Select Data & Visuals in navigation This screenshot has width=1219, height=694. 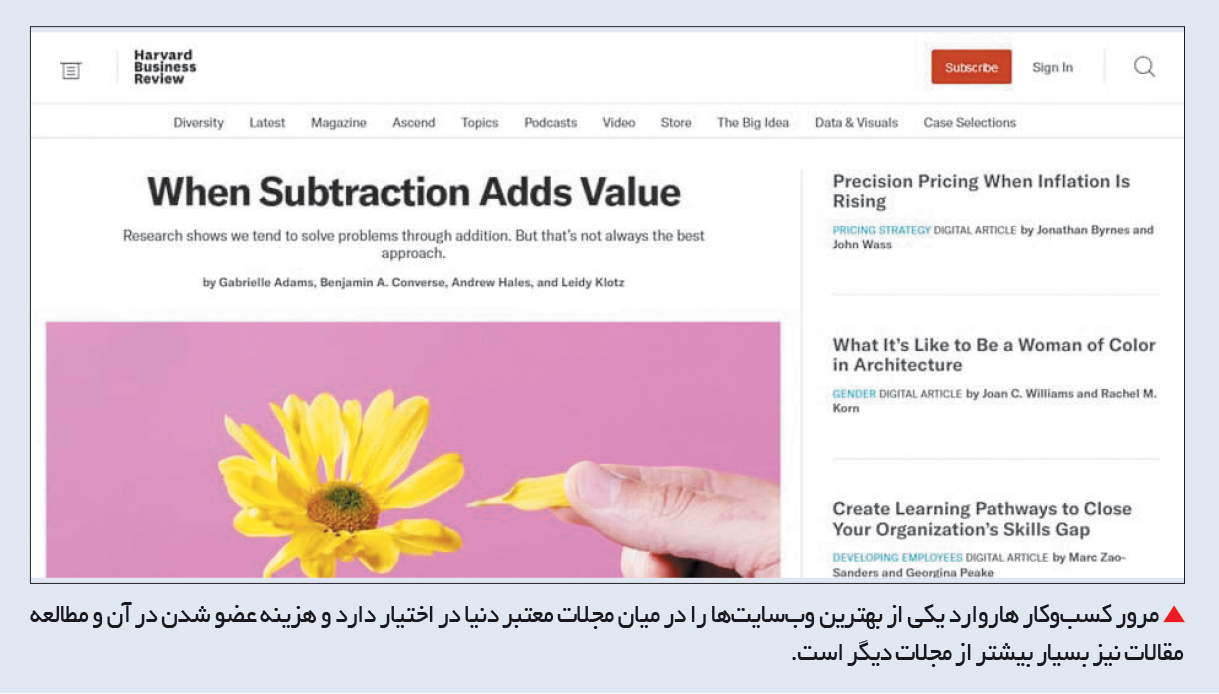click(x=856, y=123)
